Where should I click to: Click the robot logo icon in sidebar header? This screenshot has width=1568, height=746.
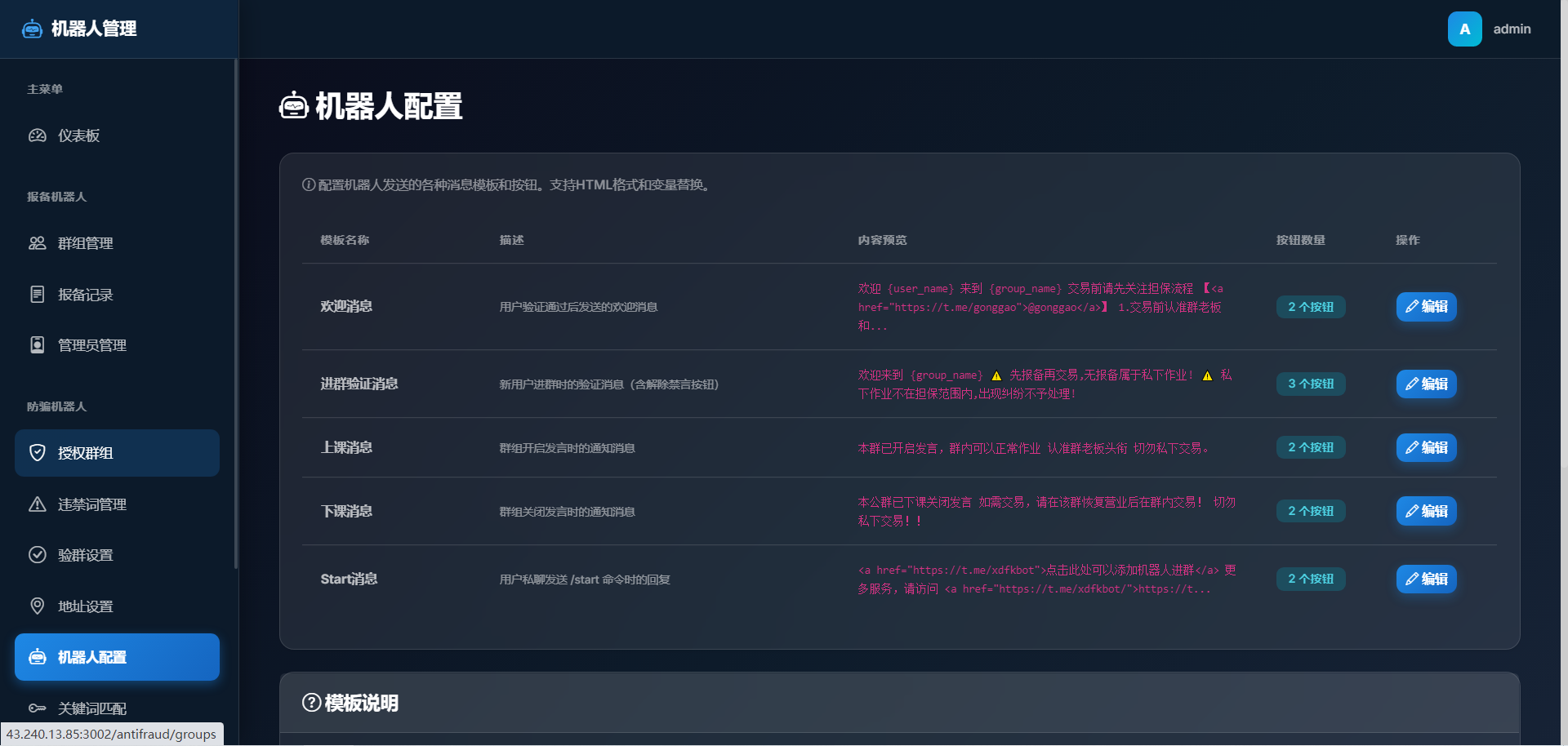click(x=32, y=29)
